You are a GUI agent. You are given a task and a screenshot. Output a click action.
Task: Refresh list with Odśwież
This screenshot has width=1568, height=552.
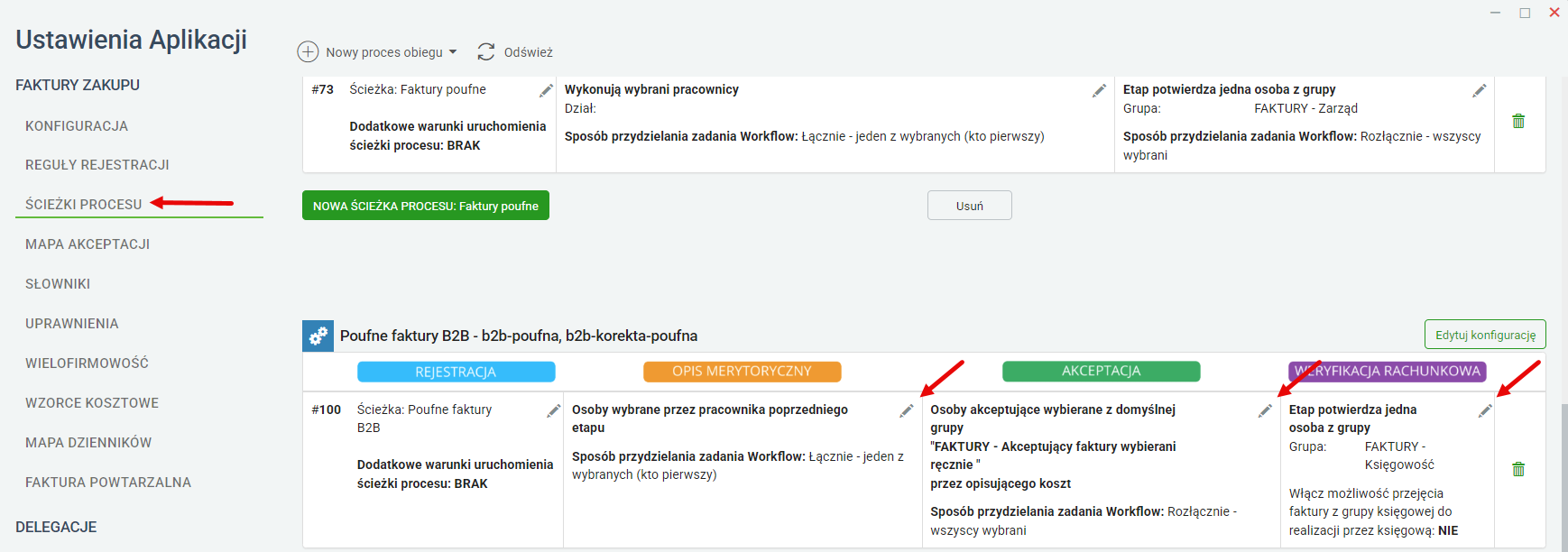tap(515, 52)
